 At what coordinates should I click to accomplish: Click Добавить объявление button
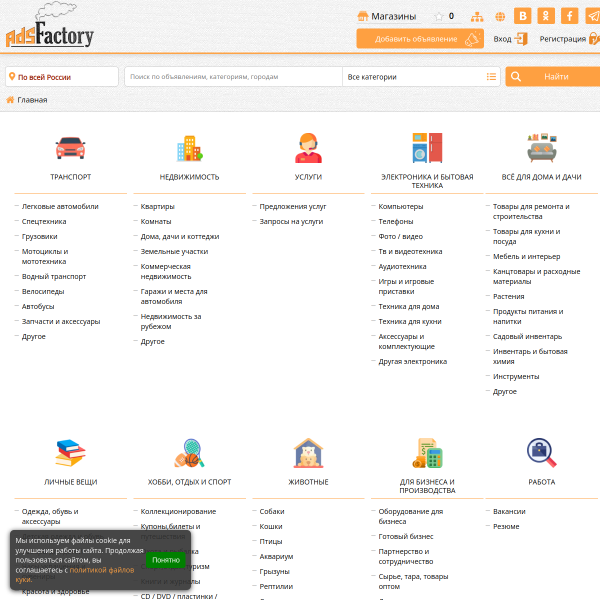click(x=420, y=39)
